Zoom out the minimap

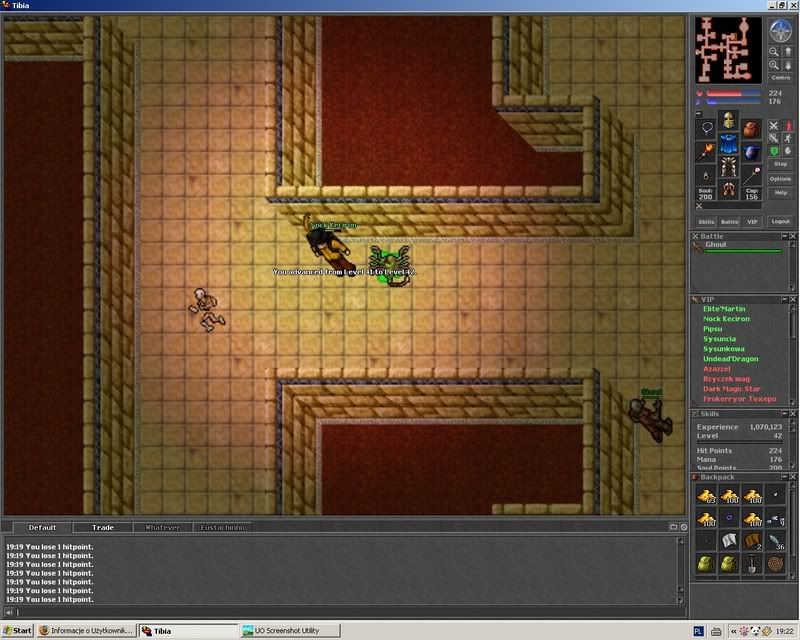pyautogui.click(x=774, y=52)
